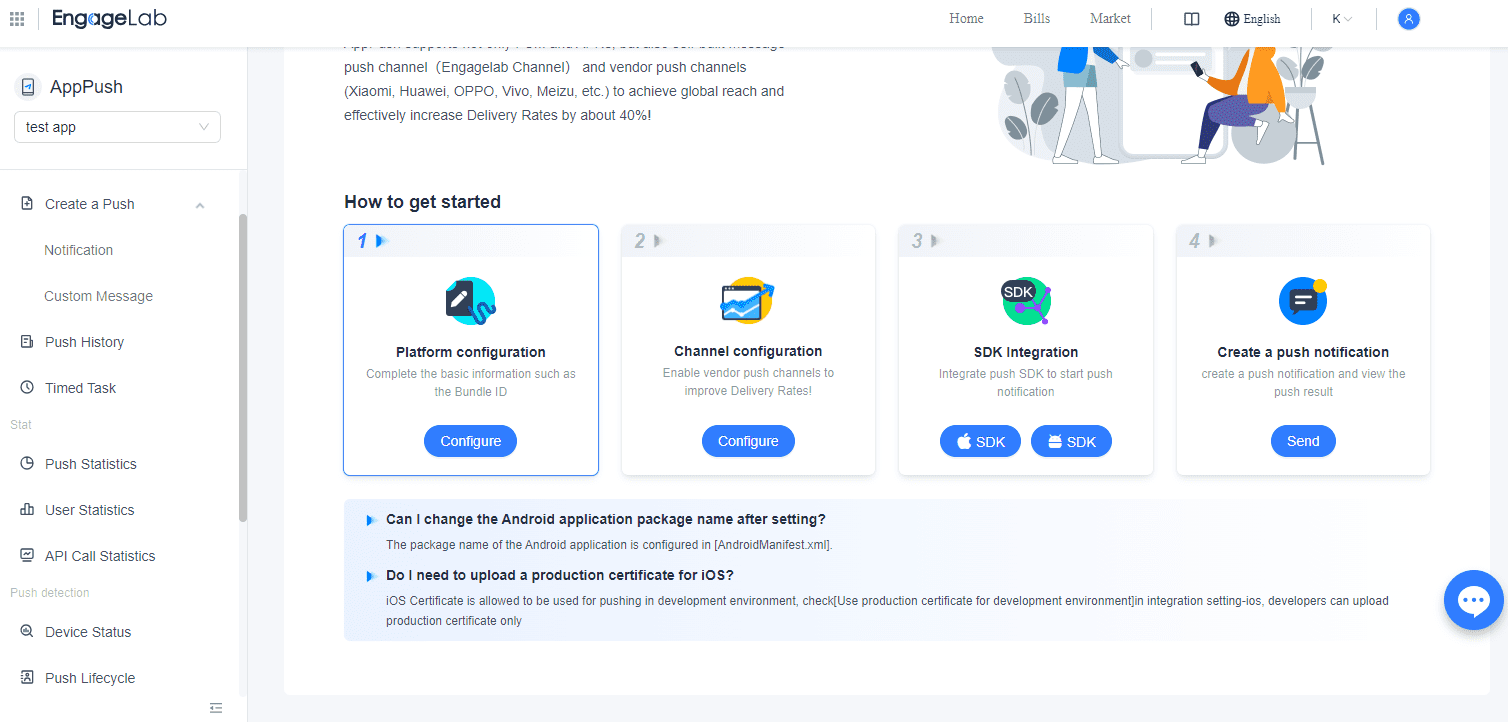The width and height of the screenshot is (1508, 722).
Task: Click the sidebar vertical scrollbar
Action: [243, 368]
